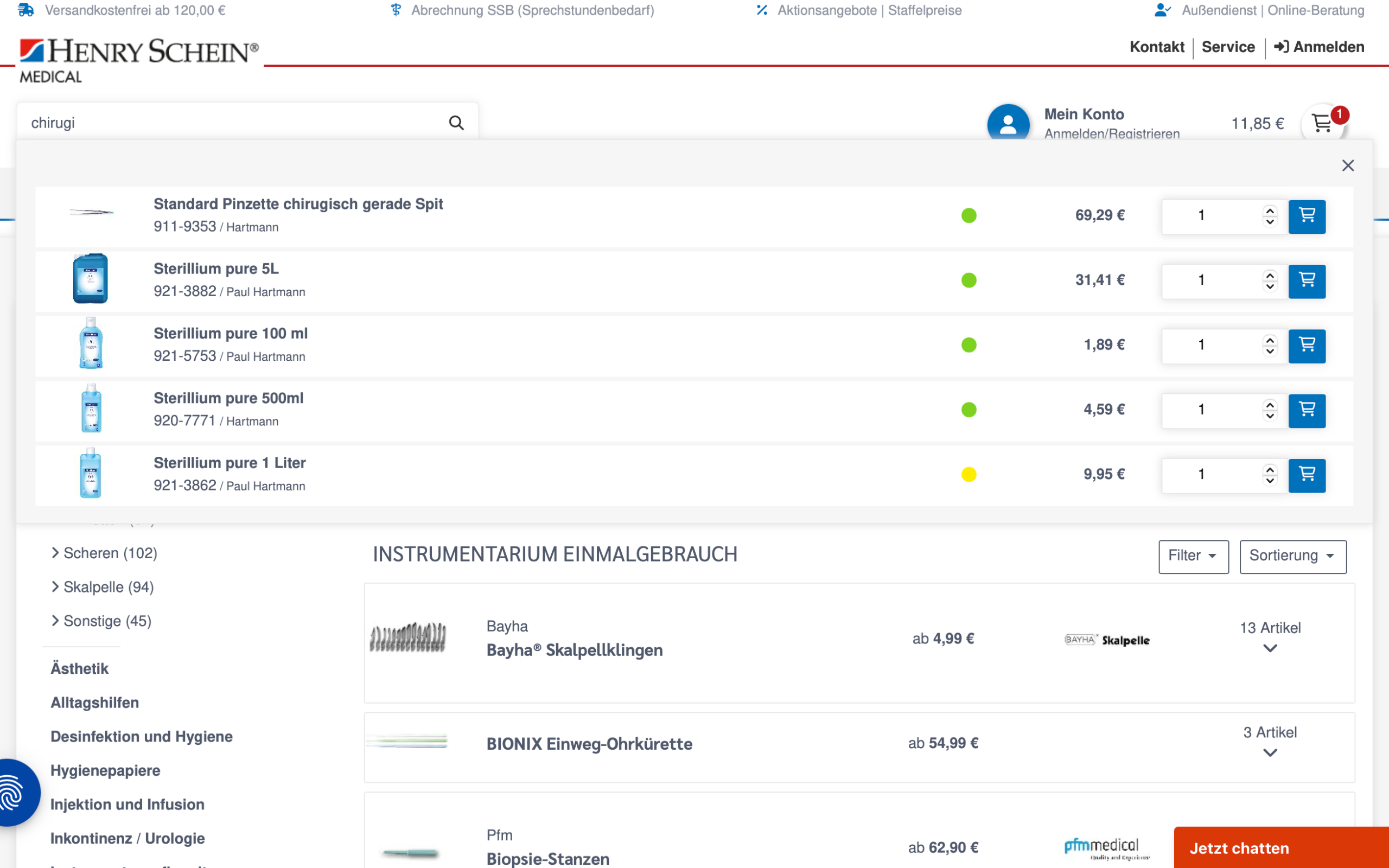Close the search suggestions panel
This screenshot has width=1389, height=868.
coord(1348,166)
